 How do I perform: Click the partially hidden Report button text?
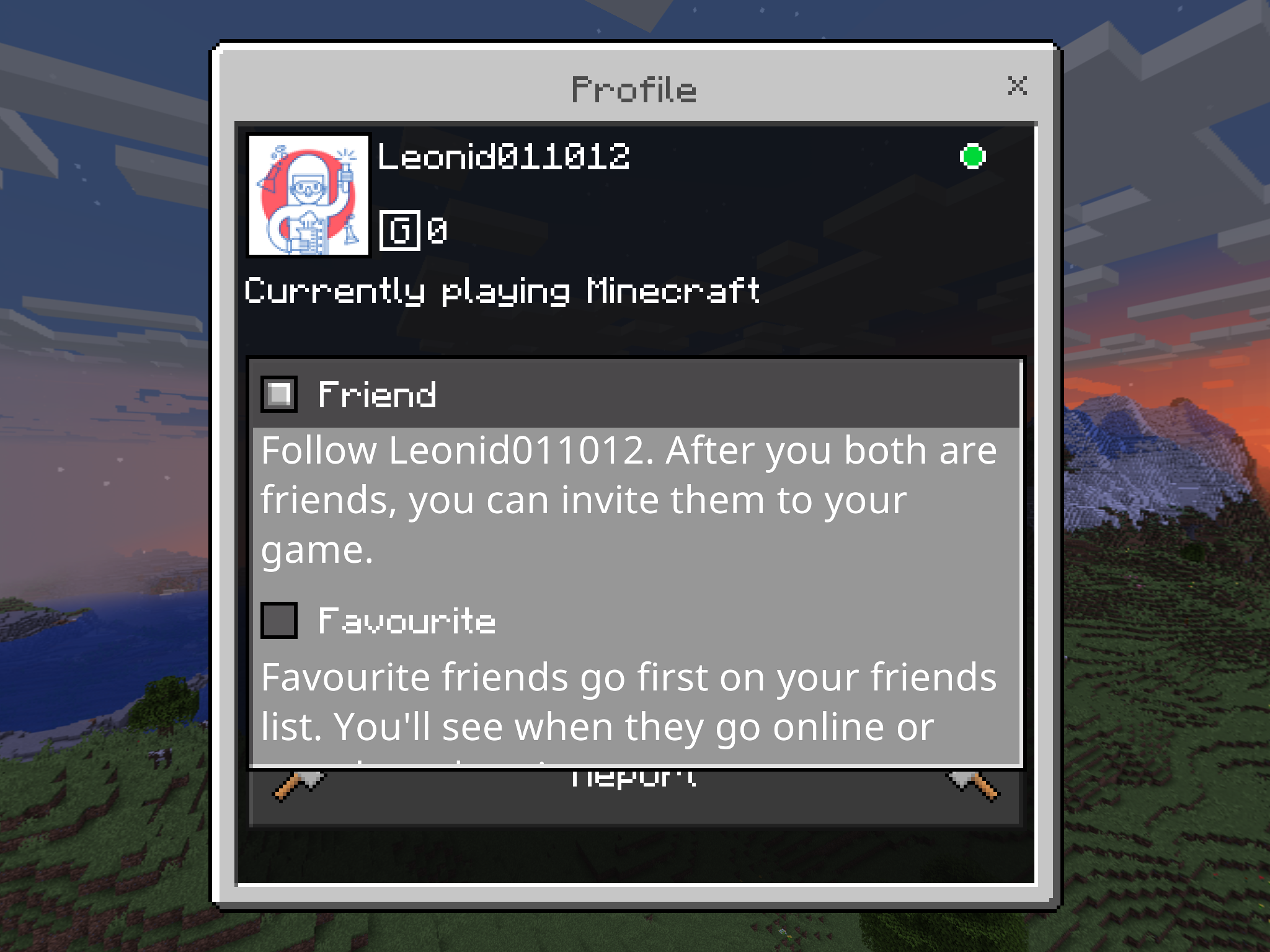click(x=634, y=778)
